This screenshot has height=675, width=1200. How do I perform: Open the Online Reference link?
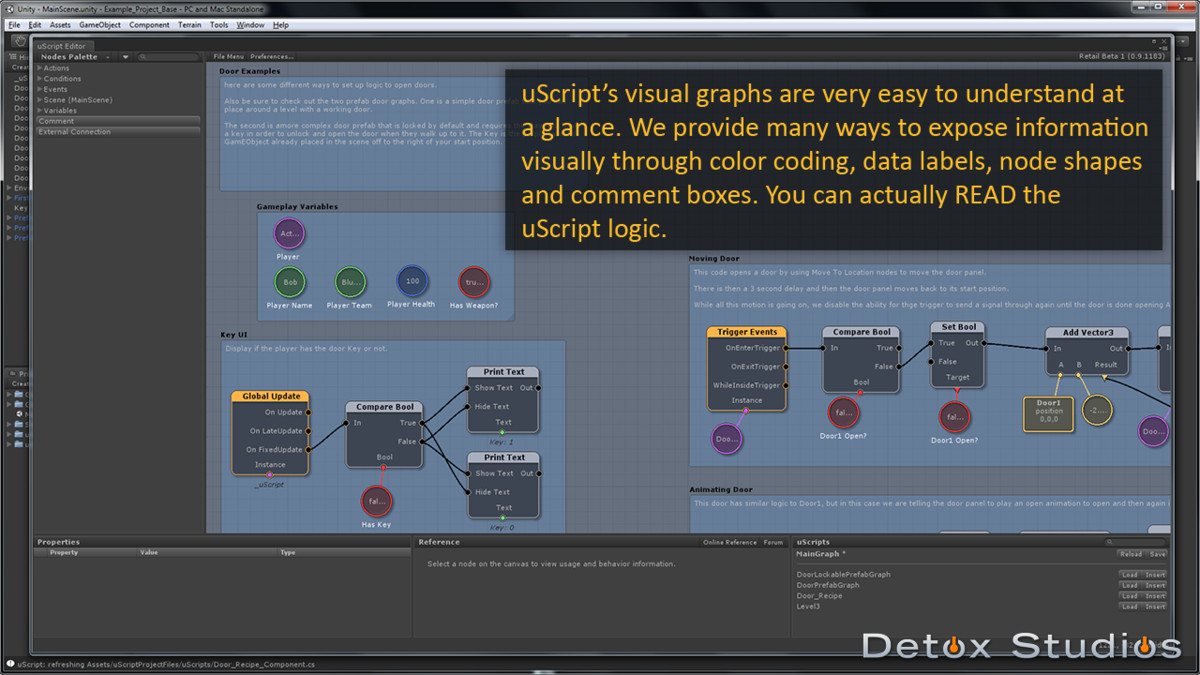coord(729,542)
